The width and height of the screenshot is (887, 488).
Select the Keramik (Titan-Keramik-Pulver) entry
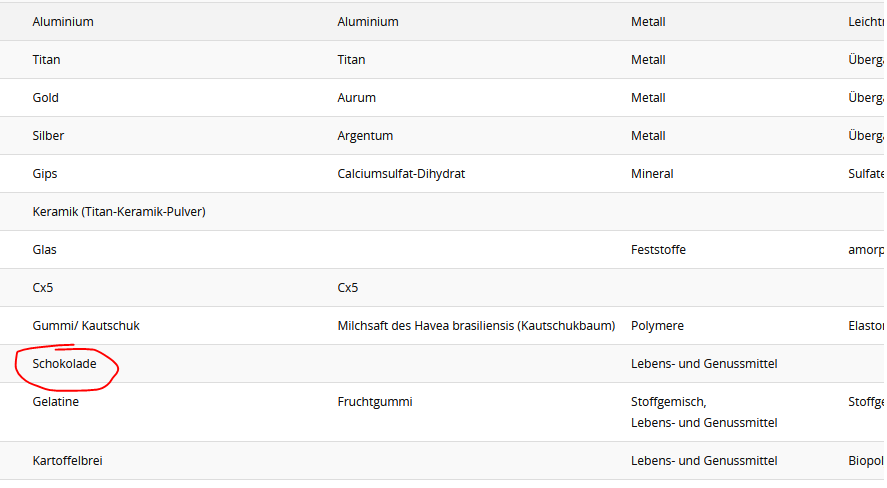coord(119,212)
